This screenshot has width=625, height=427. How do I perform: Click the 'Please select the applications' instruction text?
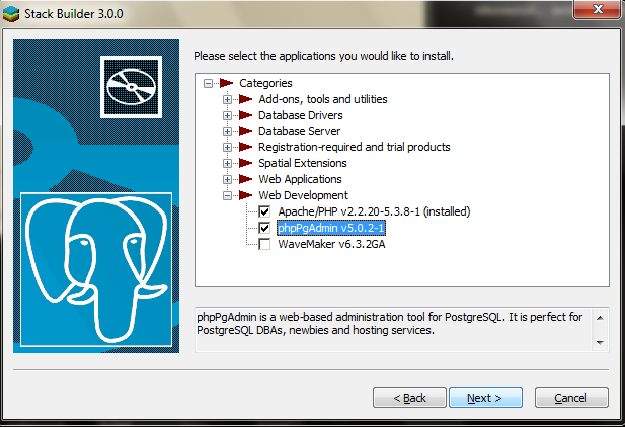(324, 56)
